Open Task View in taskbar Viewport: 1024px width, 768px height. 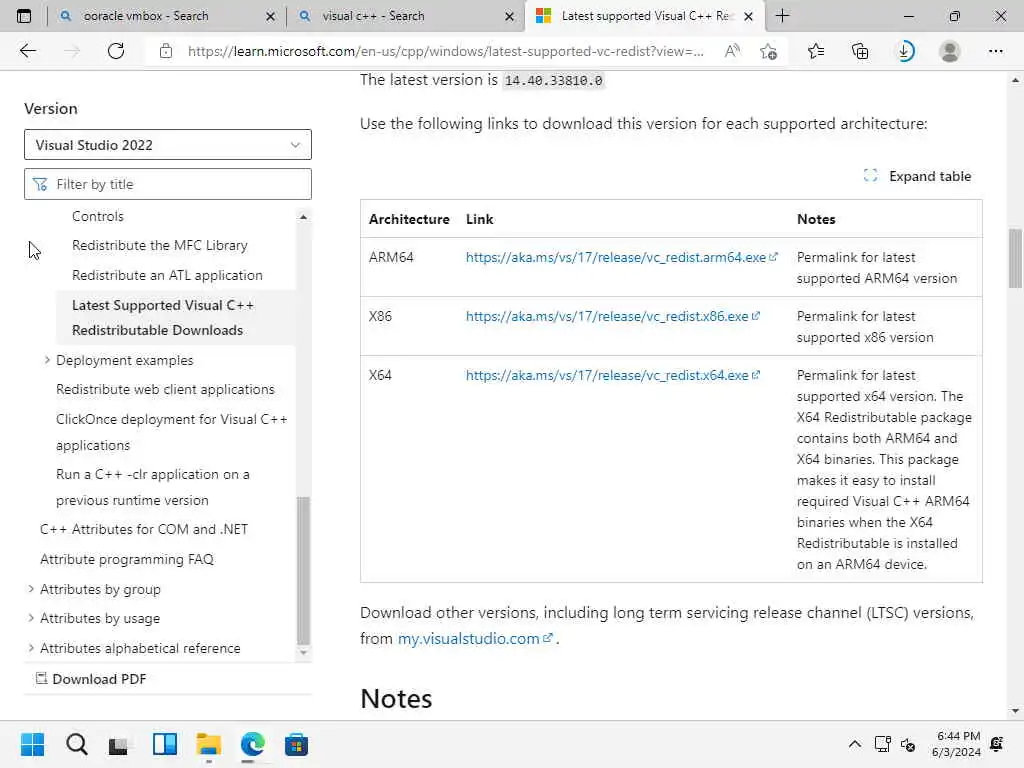pos(119,744)
